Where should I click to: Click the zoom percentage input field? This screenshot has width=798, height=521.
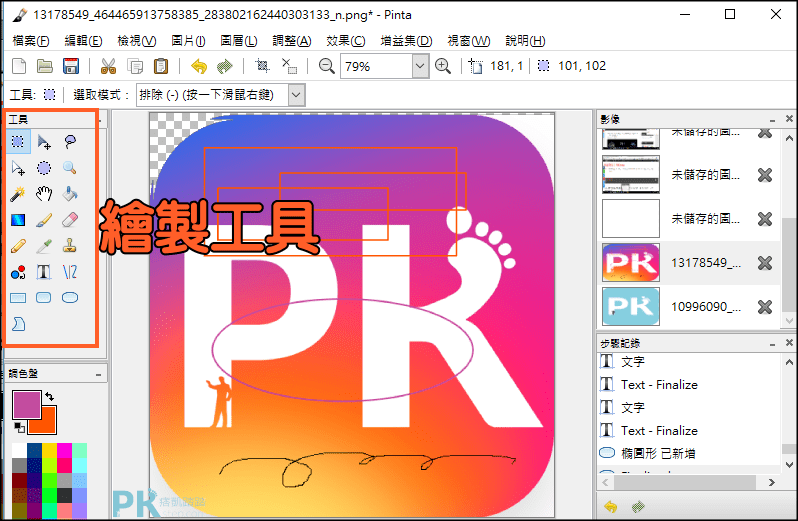[x=377, y=66]
